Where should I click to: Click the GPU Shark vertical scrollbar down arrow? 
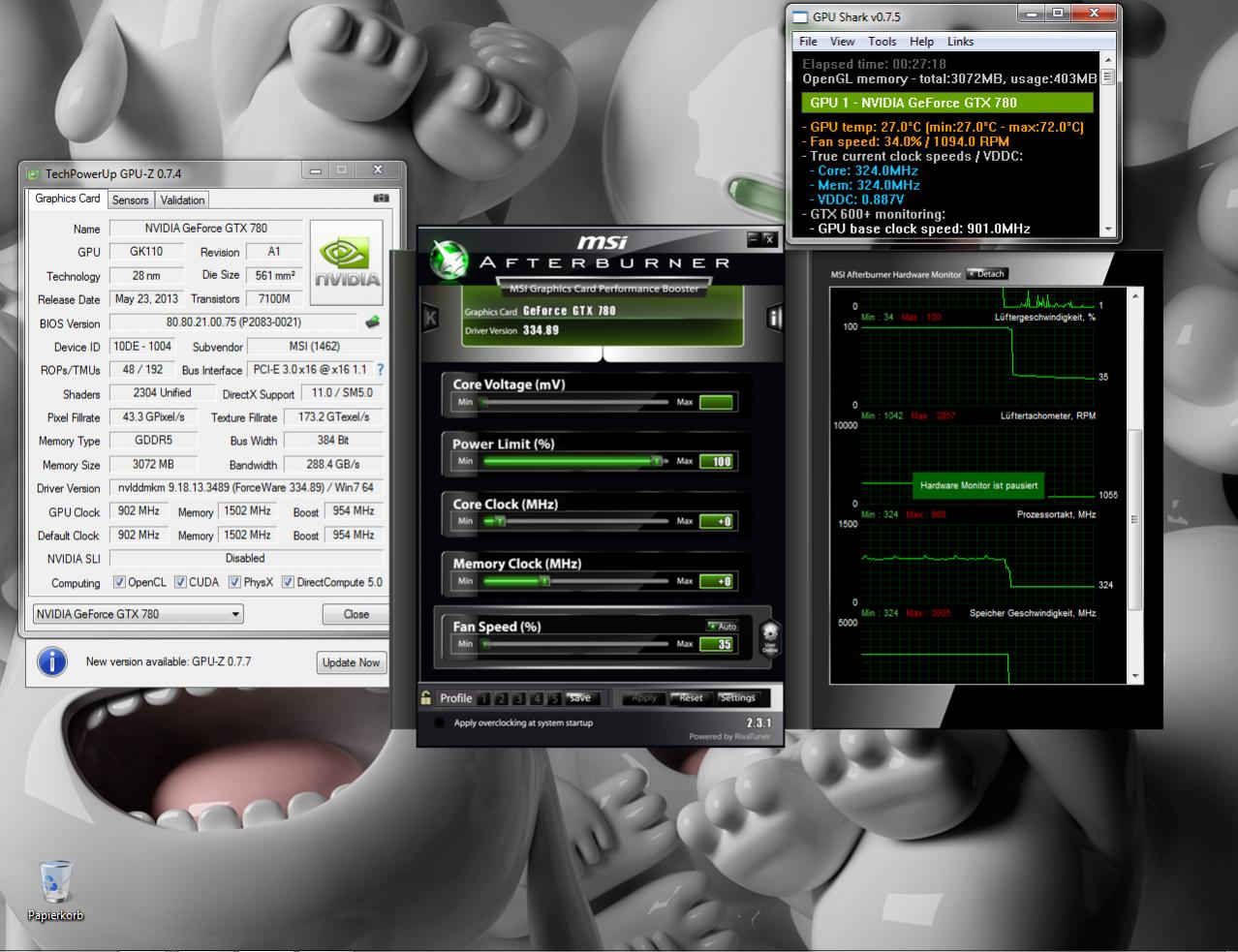click(x=1107, y=229)
